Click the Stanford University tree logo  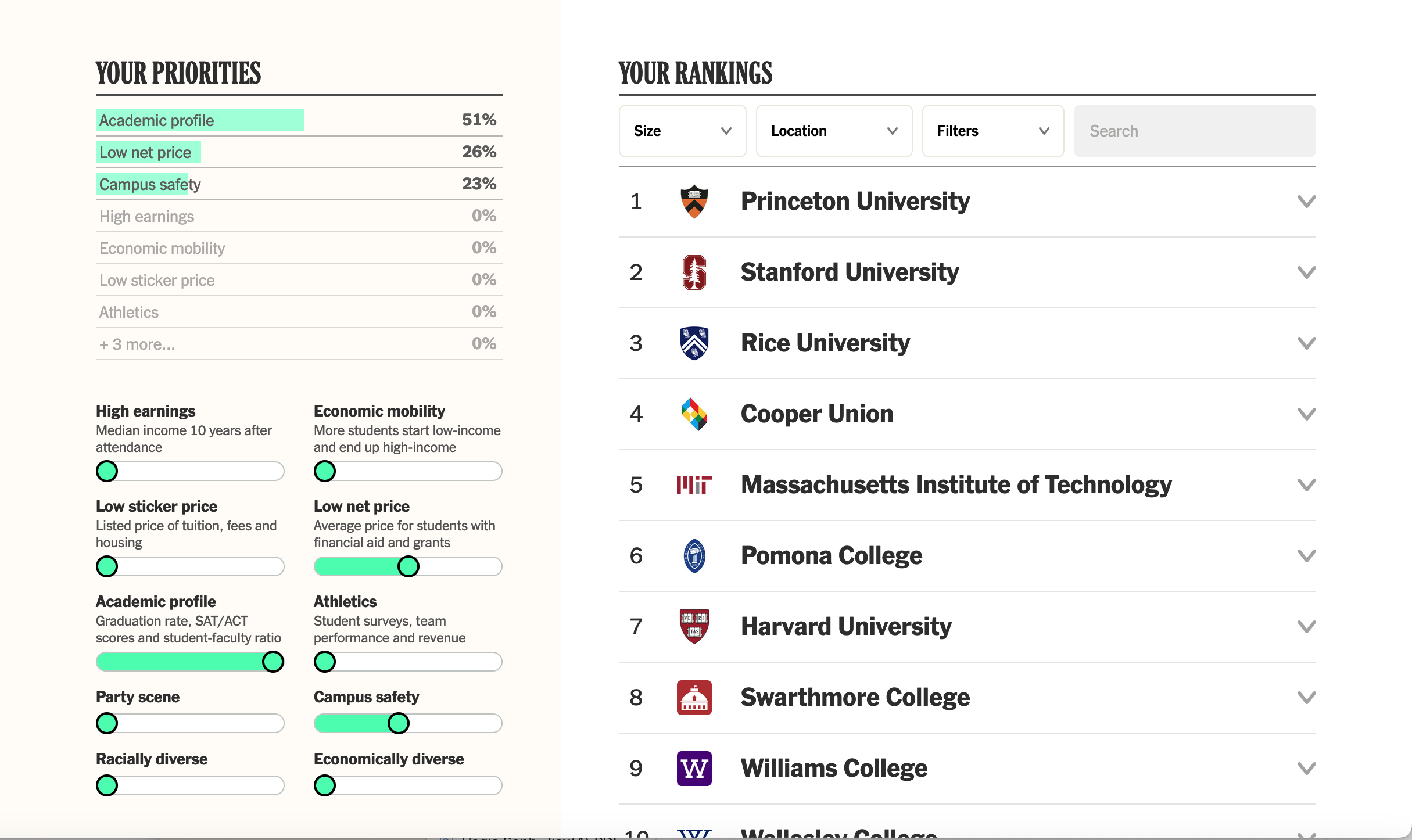pos(694,272)
